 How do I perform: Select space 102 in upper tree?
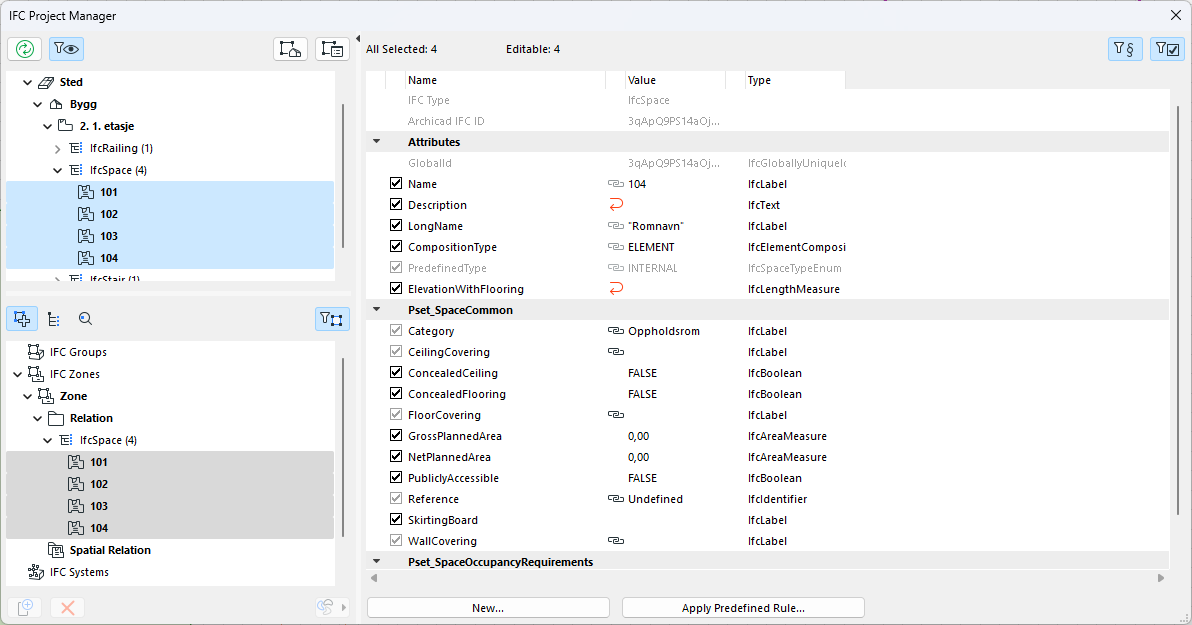109,214
